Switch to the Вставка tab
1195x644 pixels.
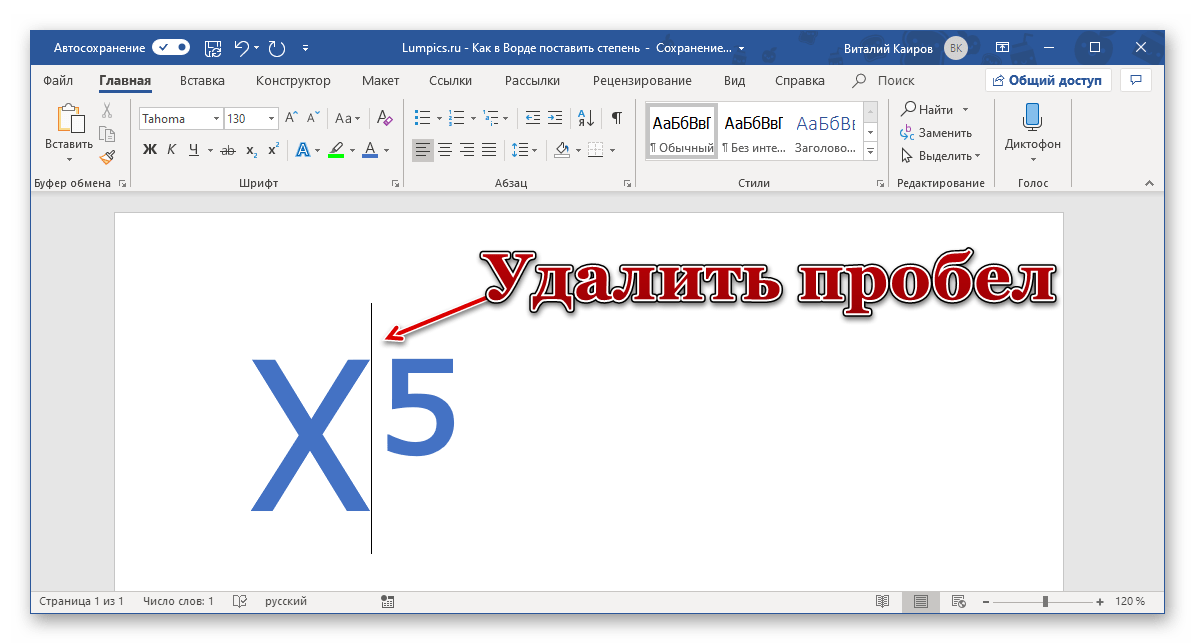click(x=202, y=80)
